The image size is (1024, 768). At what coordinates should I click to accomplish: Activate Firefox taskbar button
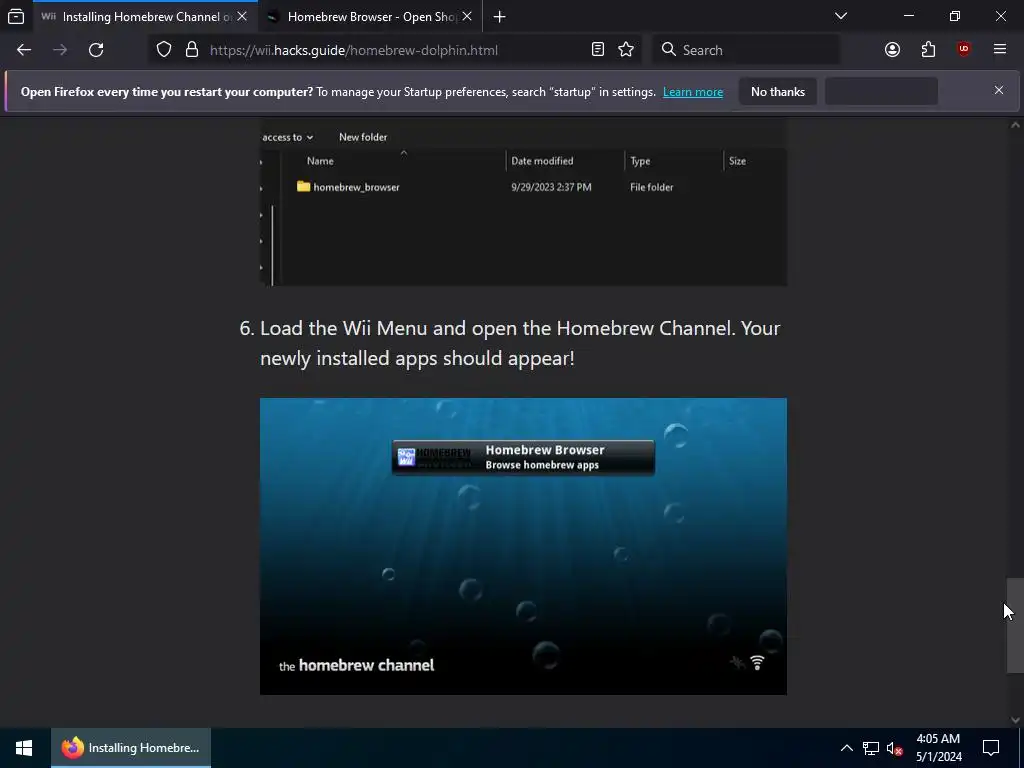point(131,748)
